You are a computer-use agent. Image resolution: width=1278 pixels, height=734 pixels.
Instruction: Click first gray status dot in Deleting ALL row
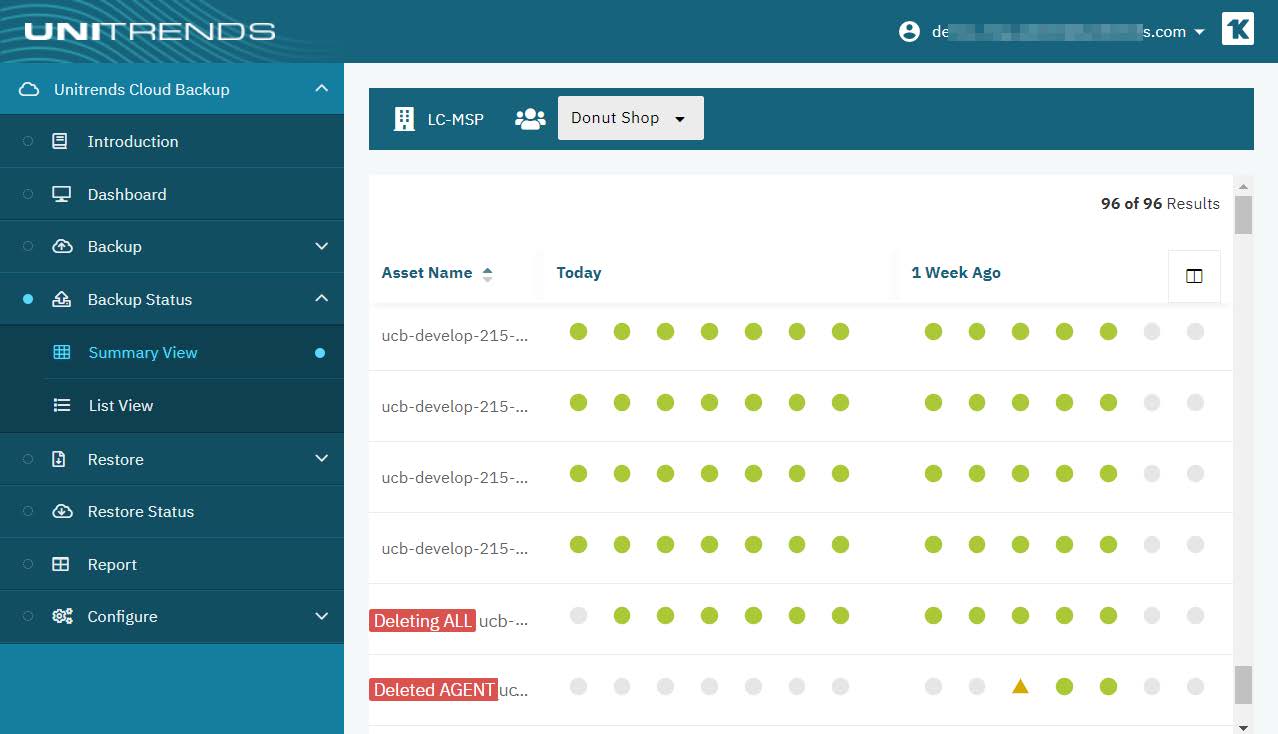point(578,616)
